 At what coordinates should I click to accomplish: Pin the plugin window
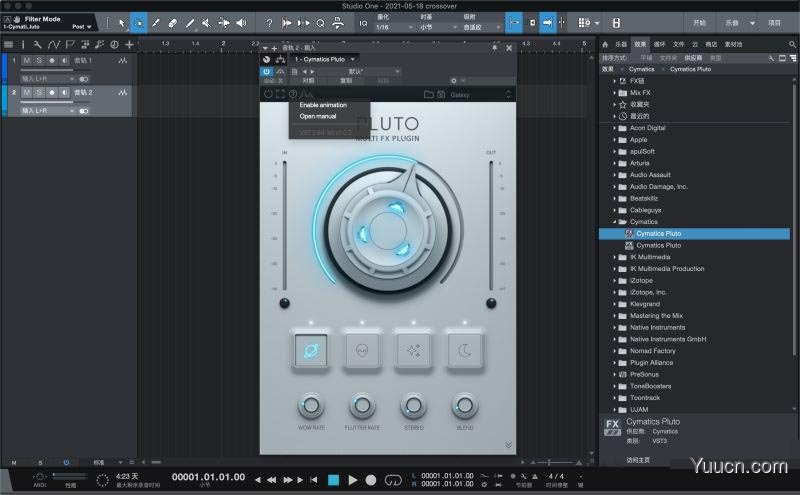point(494,48)
